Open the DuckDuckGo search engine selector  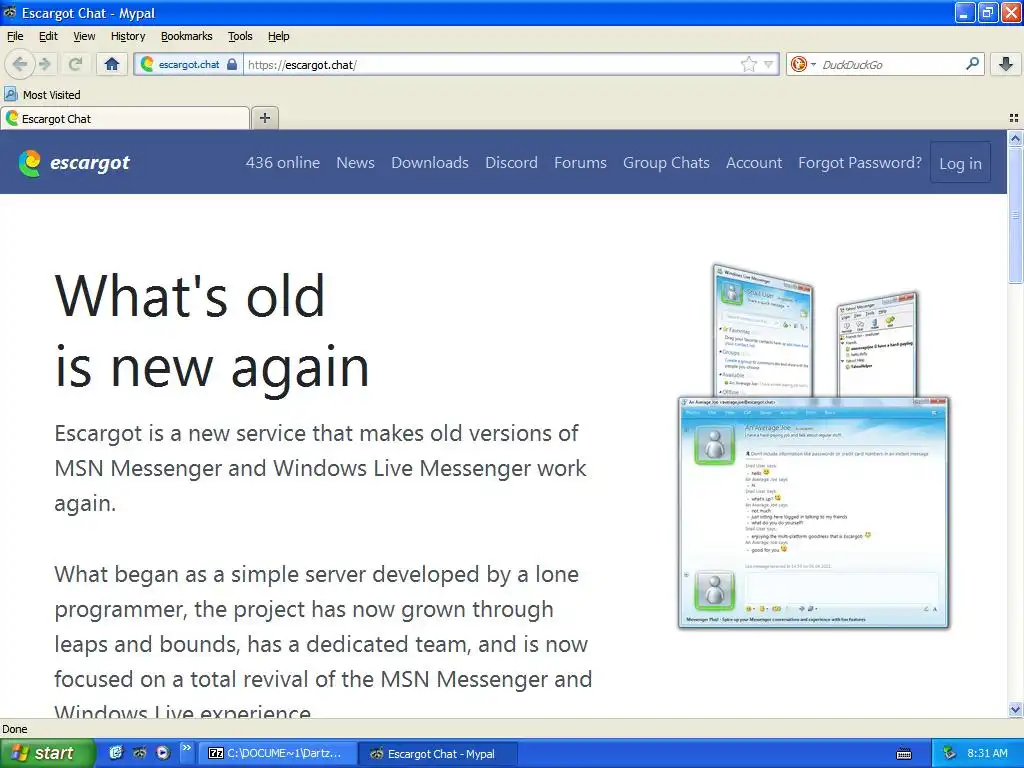[x=803, y=64]
